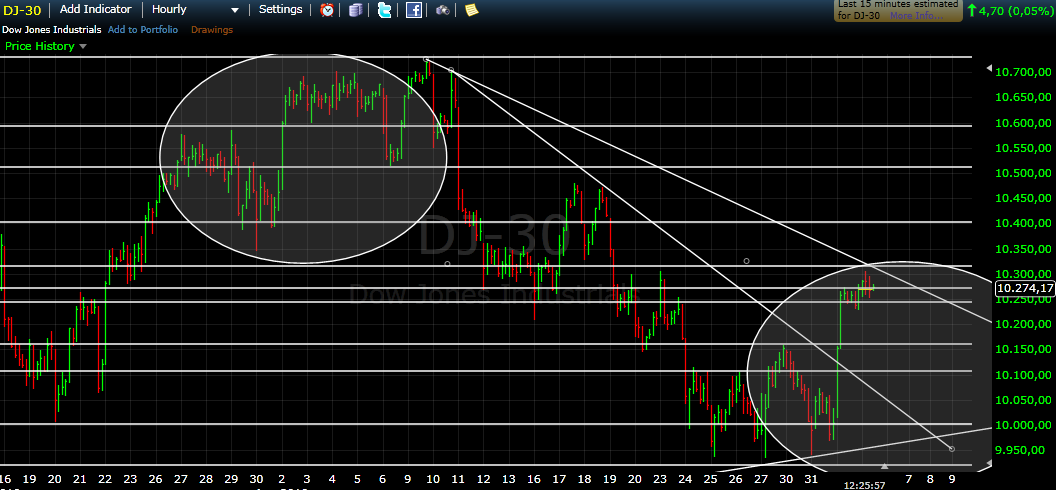
Task: Open chart Settings
Action: (280, 9)
